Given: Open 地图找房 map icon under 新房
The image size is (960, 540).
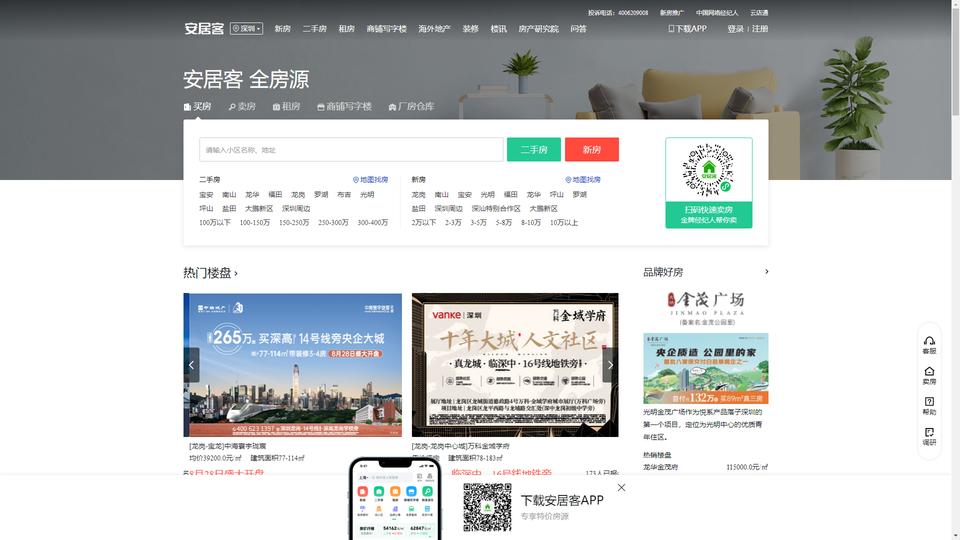Looking at the screenshot, I should tap(583, 180).
